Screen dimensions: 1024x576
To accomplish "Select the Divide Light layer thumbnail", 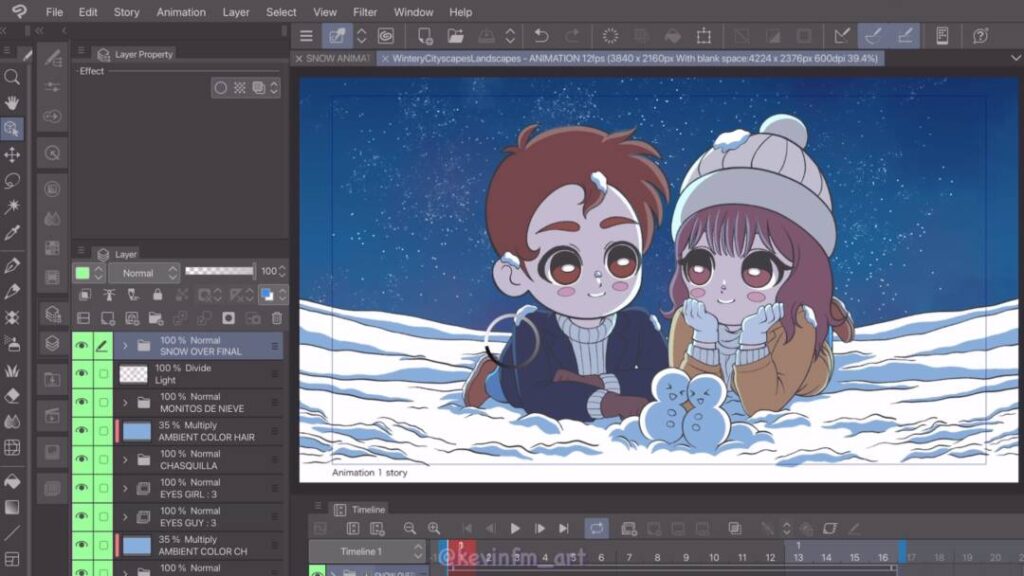I will (x=133, y=374).
